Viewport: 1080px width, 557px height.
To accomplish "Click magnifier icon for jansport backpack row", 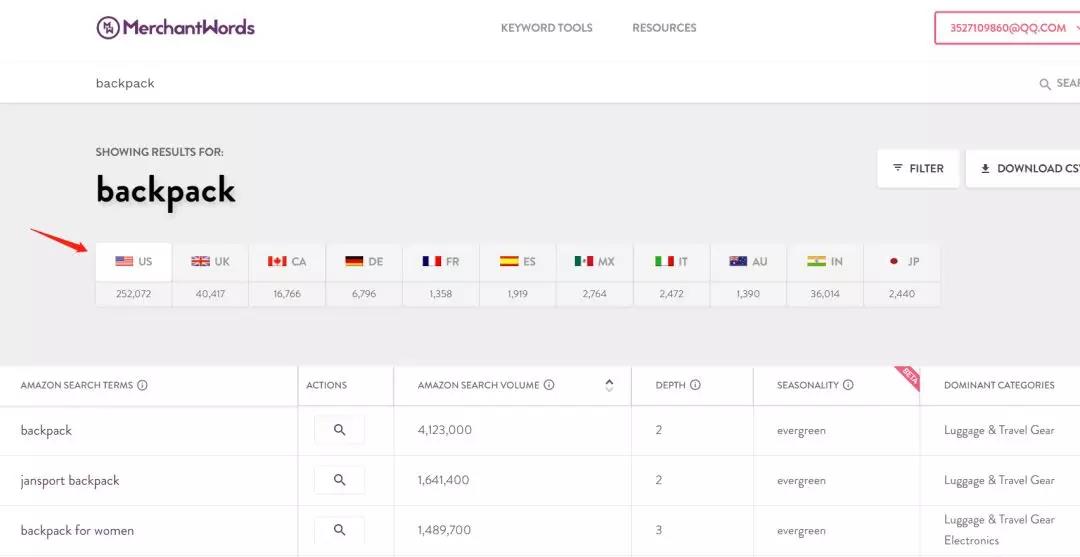I will point(339,480).
